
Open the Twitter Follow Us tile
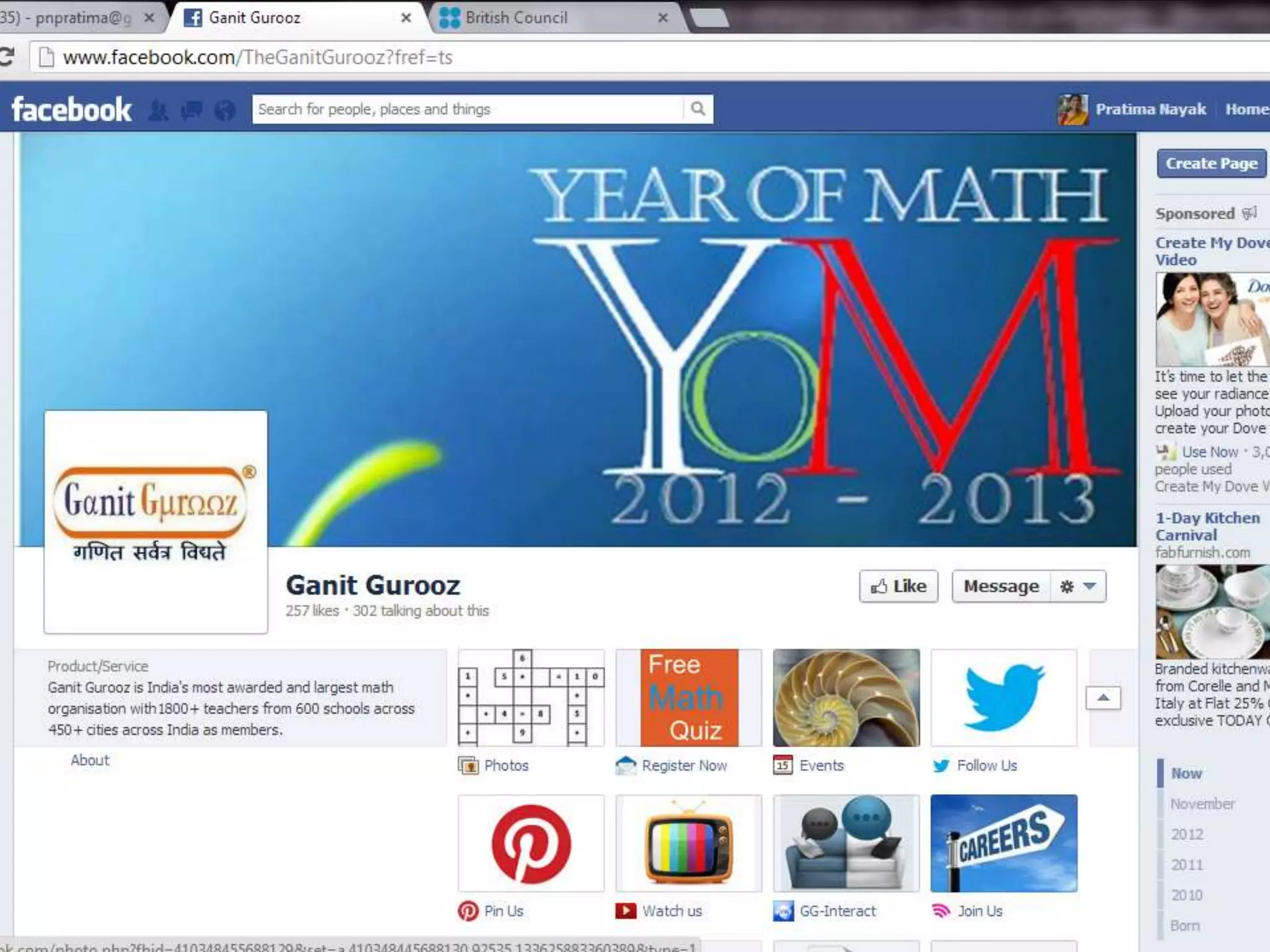tap(1003, 698)
